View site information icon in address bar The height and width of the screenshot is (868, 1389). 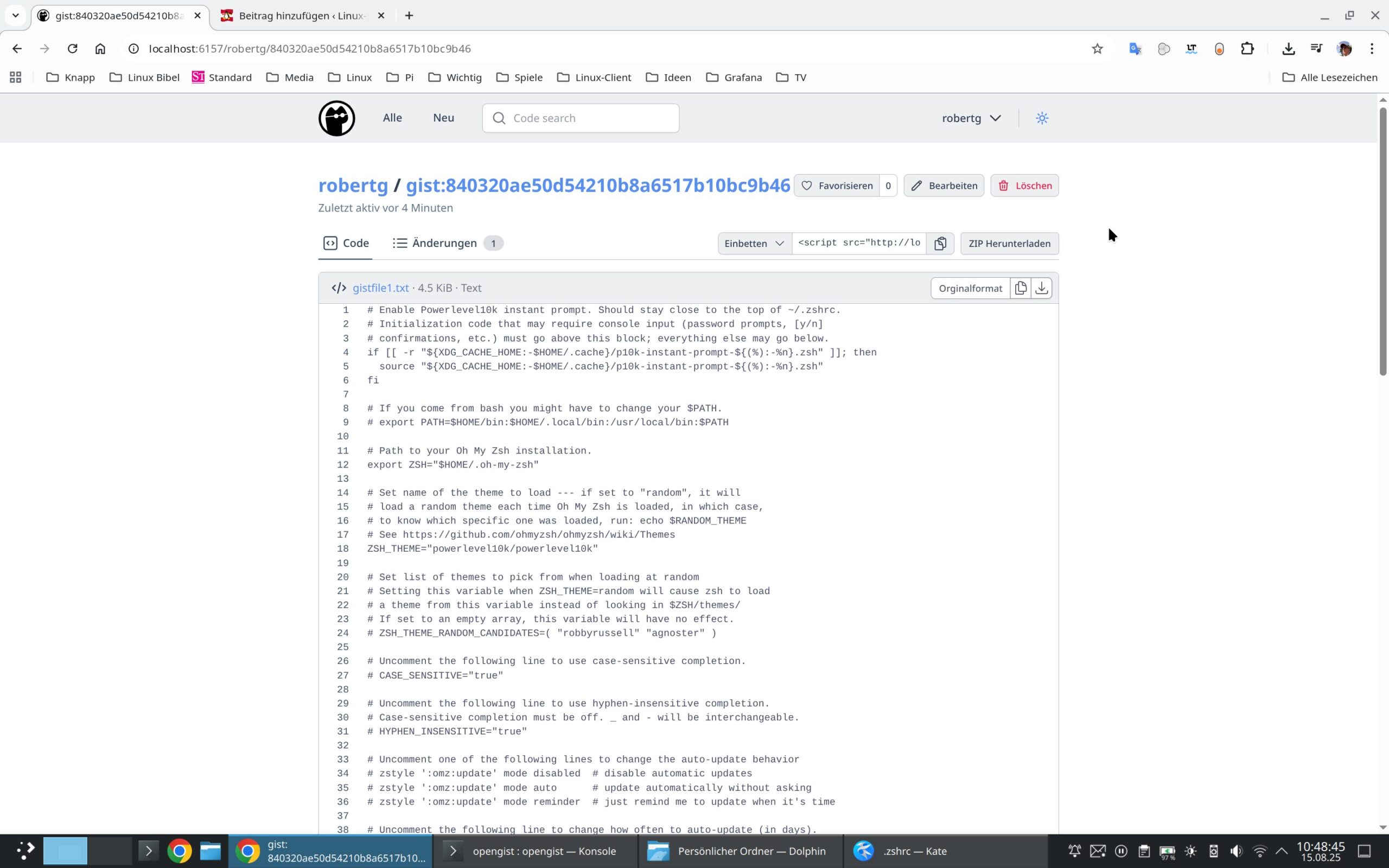[133, 49]
